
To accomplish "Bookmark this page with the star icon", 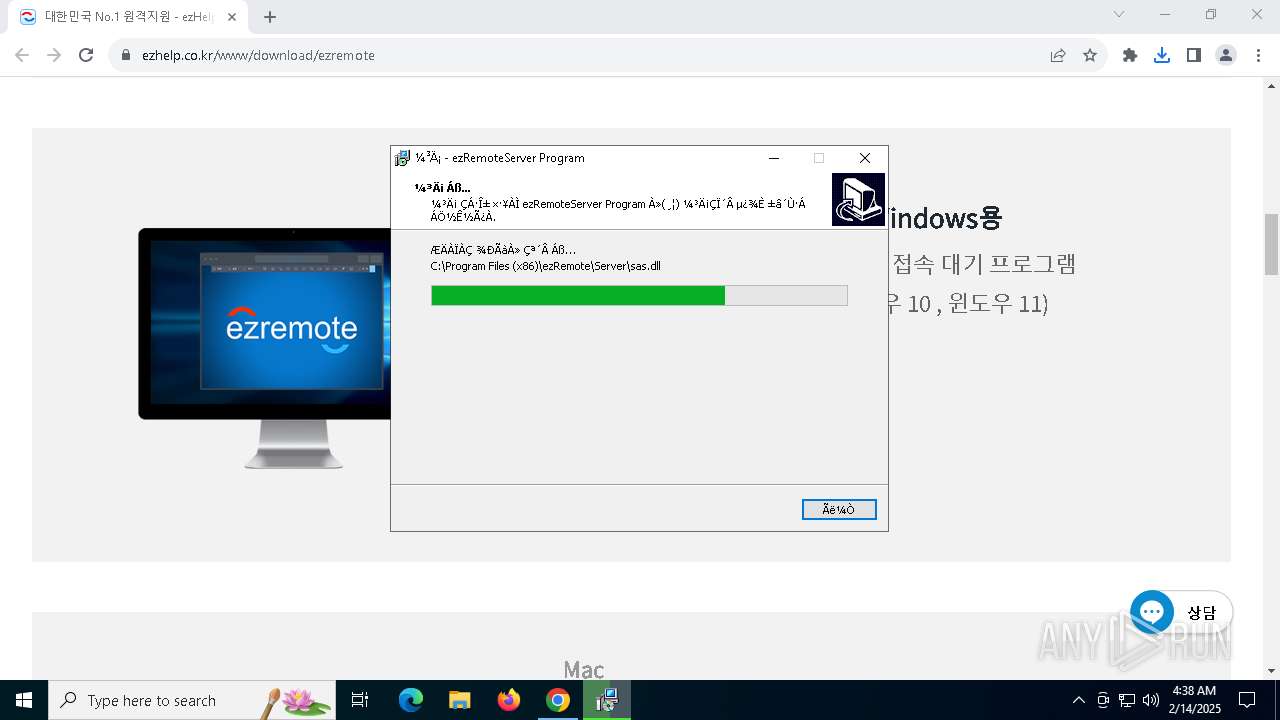I will click(1090, 55).
